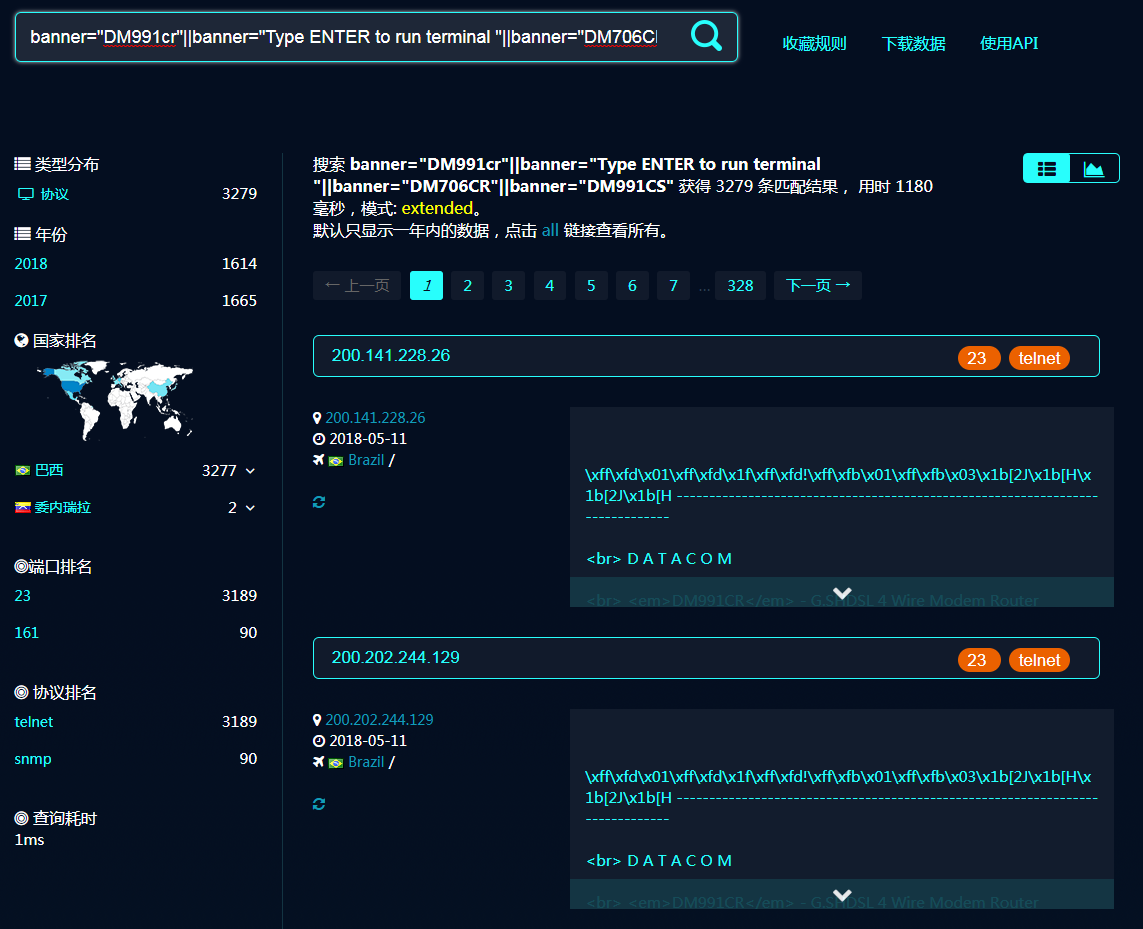
Task: Filter by port 23
Action: (x=23, y=596)
